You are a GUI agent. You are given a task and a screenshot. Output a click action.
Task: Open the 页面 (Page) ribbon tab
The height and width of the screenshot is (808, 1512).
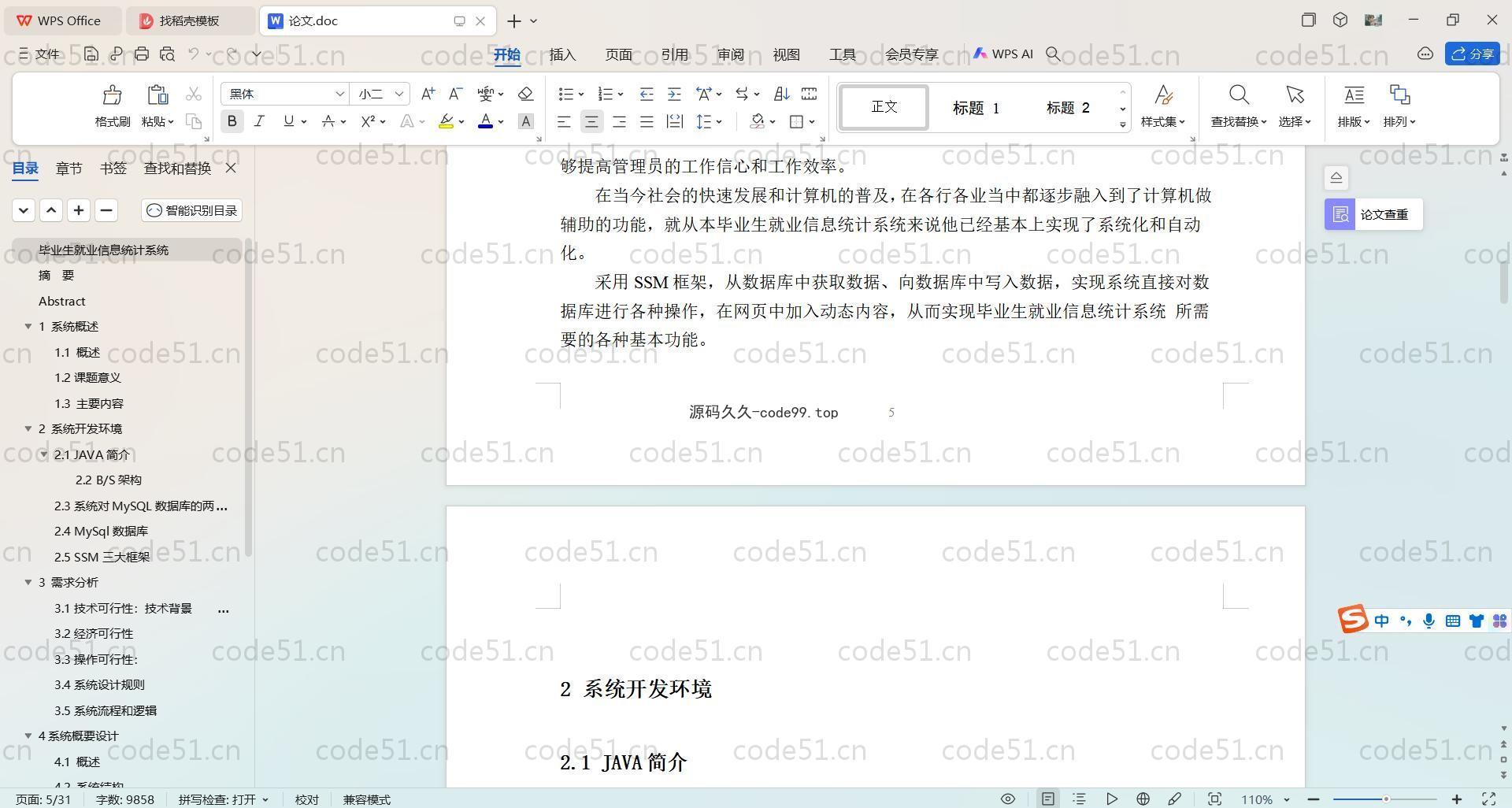click(618, 54)
